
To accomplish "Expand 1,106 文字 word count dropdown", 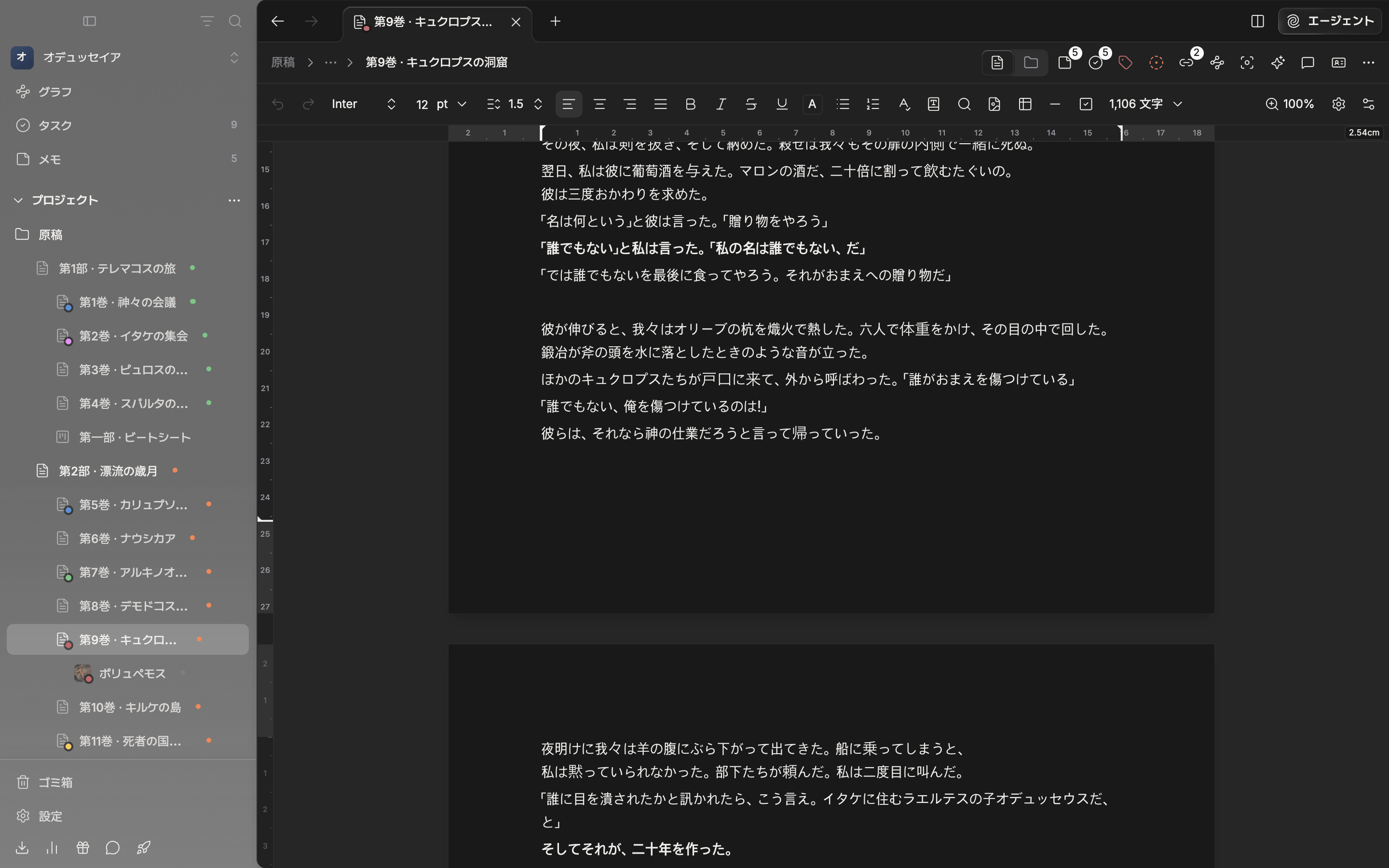I will (x=1145, y=104).
